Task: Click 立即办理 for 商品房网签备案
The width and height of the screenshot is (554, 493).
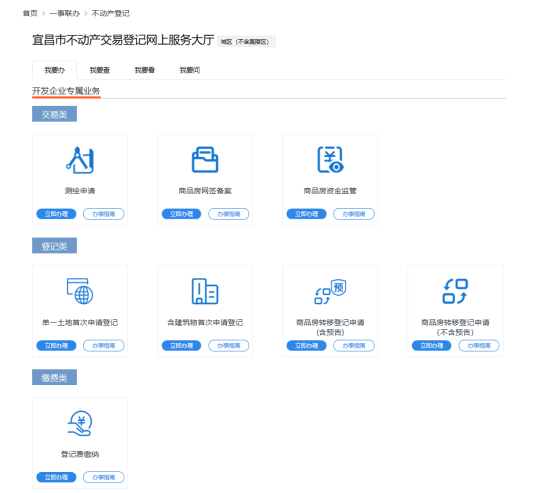Action: pyautogui.click(x=181, y=214)
